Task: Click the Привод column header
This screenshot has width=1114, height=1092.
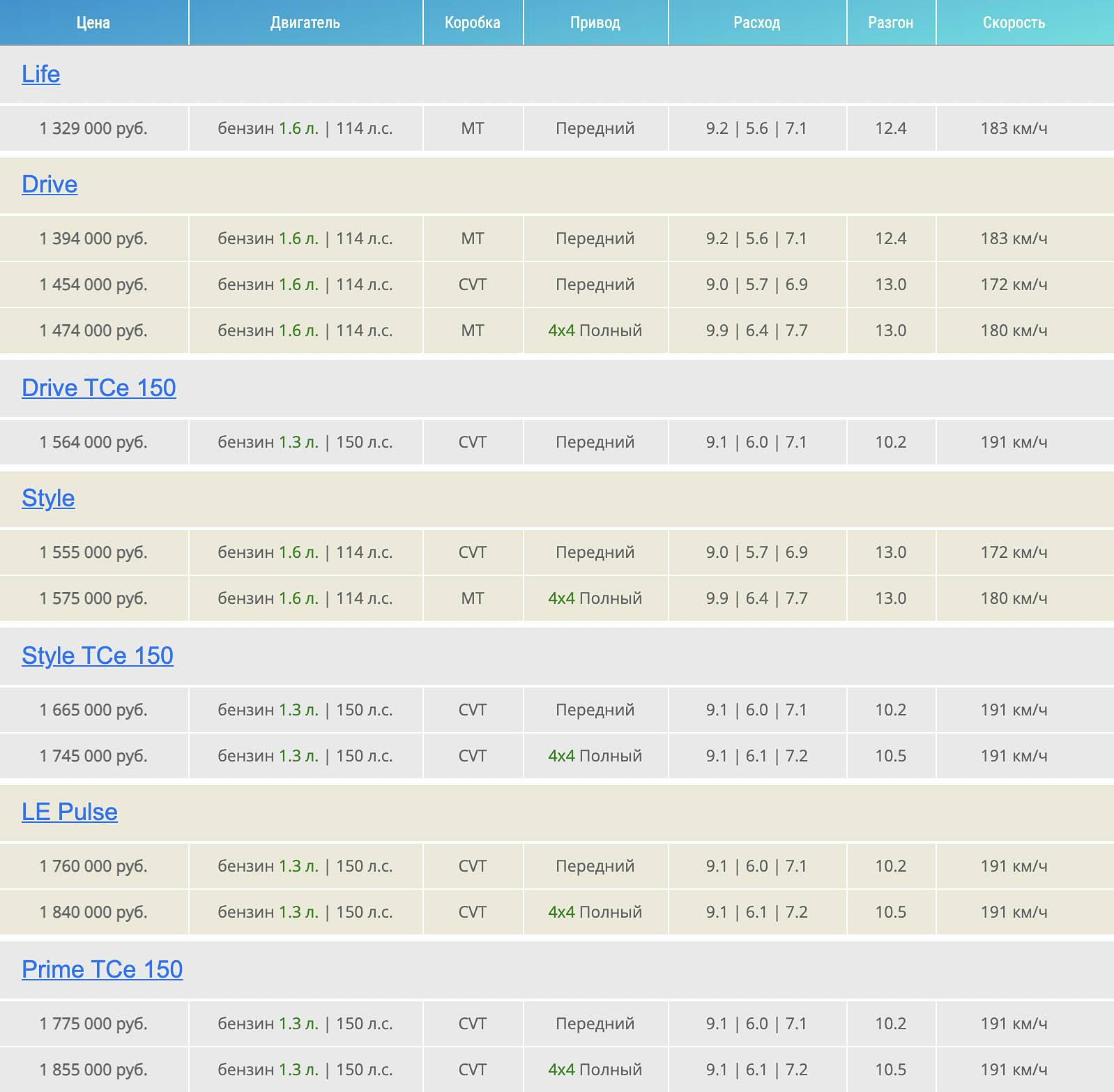Action: click(595, 22)
